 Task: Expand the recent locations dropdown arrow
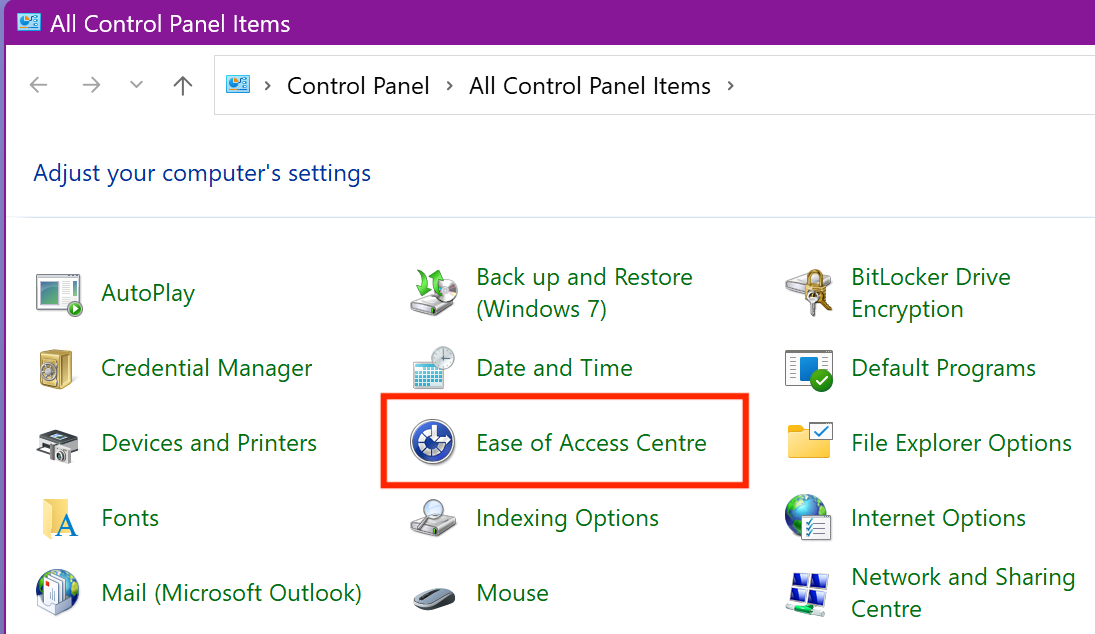(136, 85)
